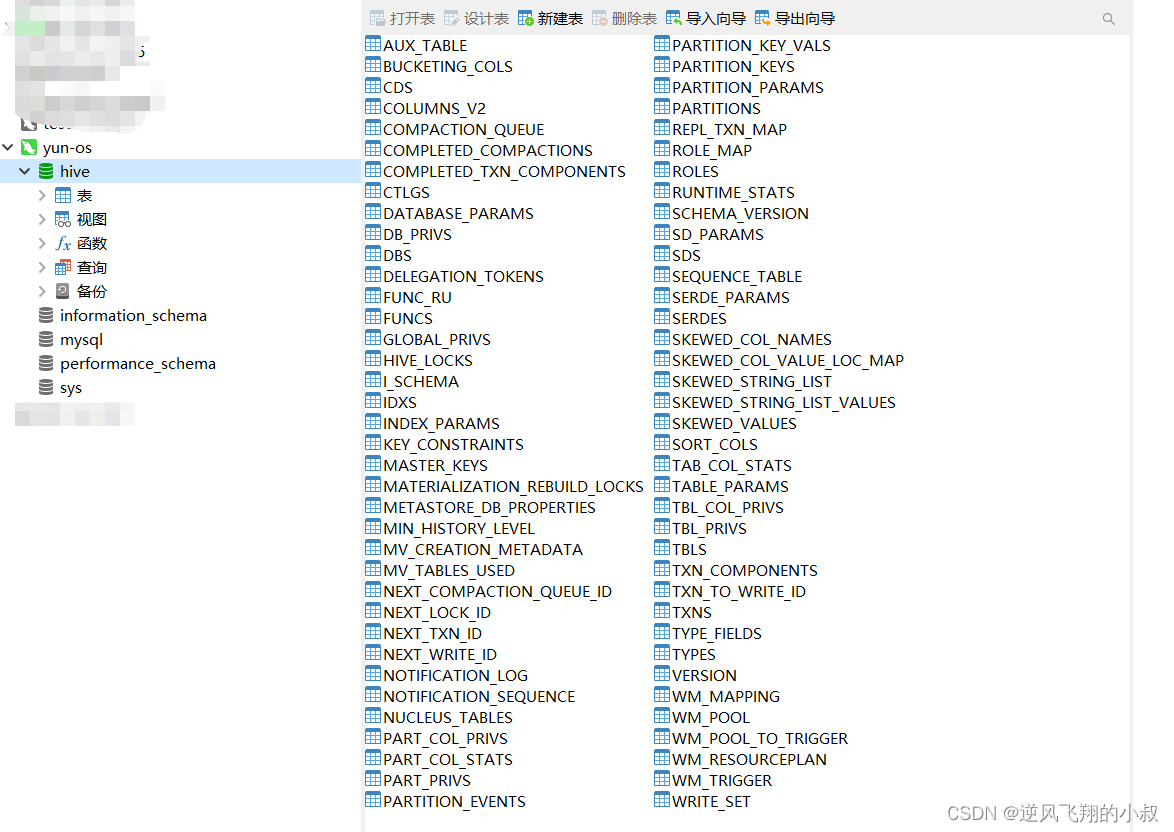Select the PARTITION_EVENTS table name
The width and height of the screenshot is (1174, 832).
click(x=454, y=801)
